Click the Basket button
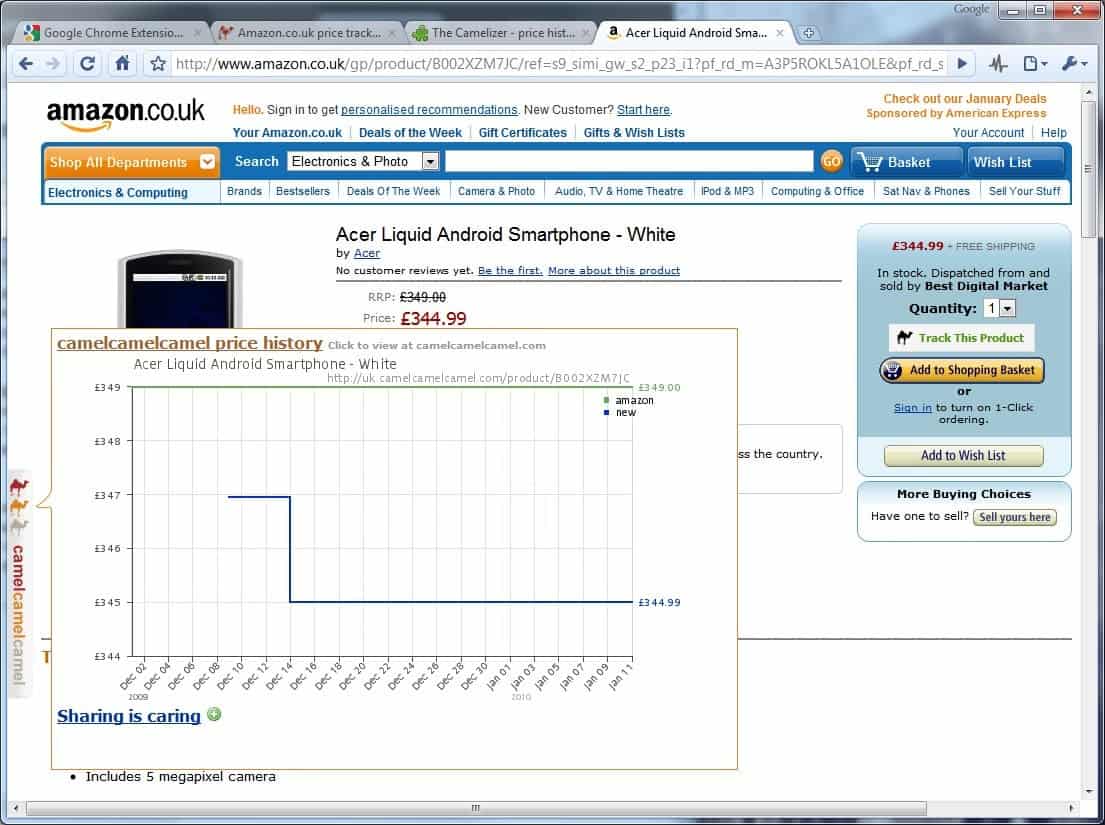Viewport: 1105px width, 825px height. coord(907,162)
